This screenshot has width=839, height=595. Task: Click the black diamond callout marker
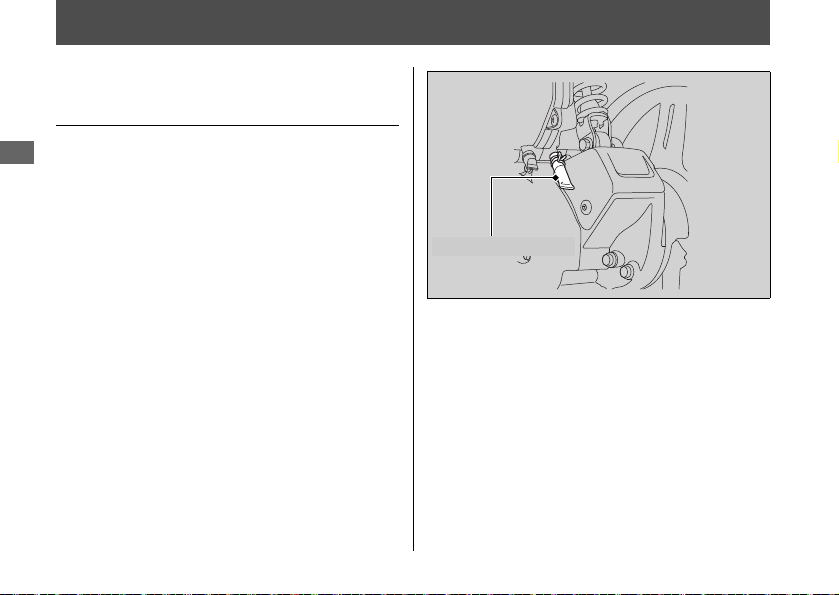point(556,178)
